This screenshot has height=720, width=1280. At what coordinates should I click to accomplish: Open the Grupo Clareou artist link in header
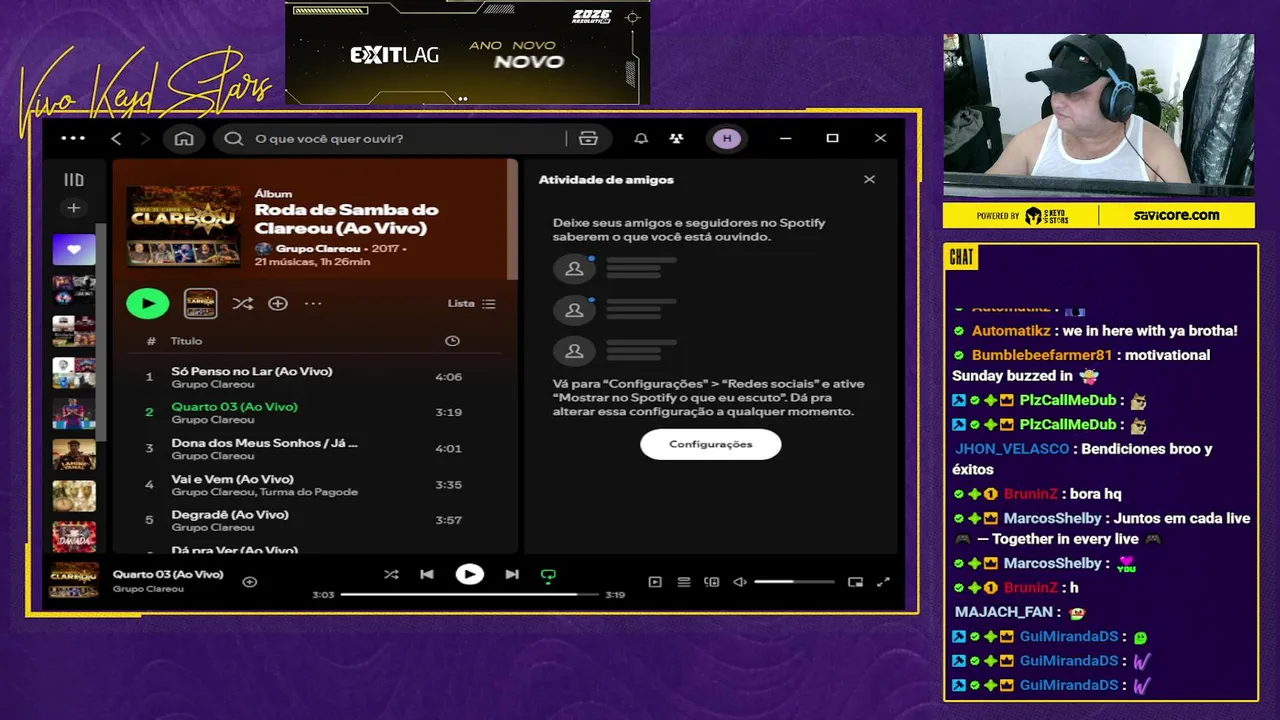click(x=318, y=248)
